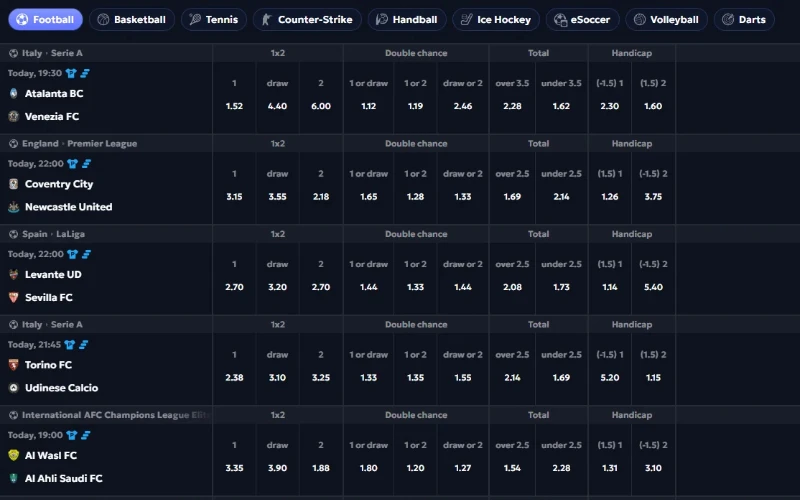Switch to the Basketball tab
This screenshot has width=800, height=500.
coord(132,19)
